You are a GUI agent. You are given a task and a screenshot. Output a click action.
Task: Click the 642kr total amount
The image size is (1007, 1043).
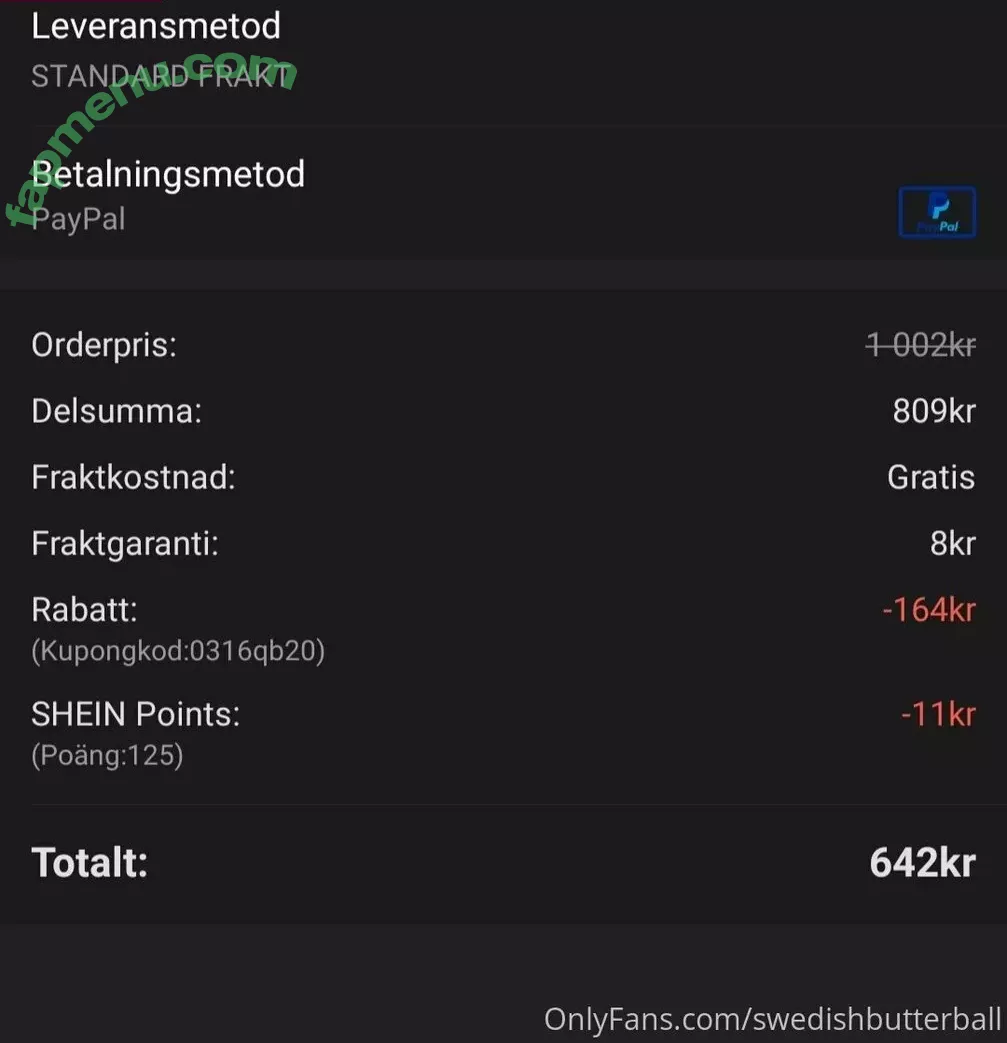[x=921, y=862]
